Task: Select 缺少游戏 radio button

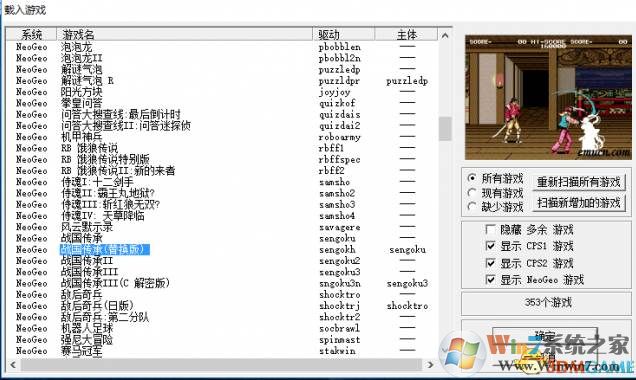Action: click(472, 207)
